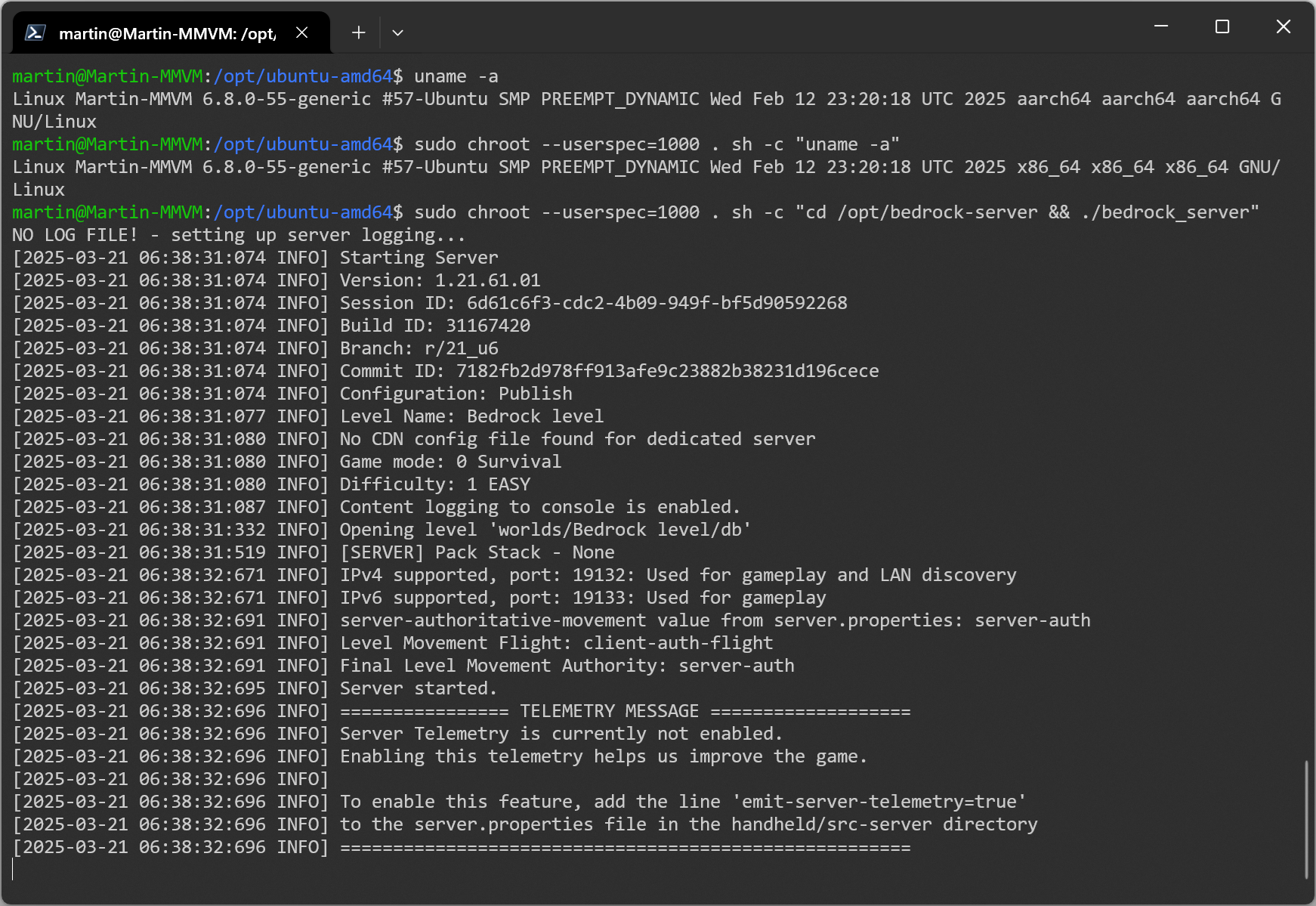The width and height of the screenshot is (1316, 906).
Task: Minimize the terminal window
Action: click(x=1161, y=26)
